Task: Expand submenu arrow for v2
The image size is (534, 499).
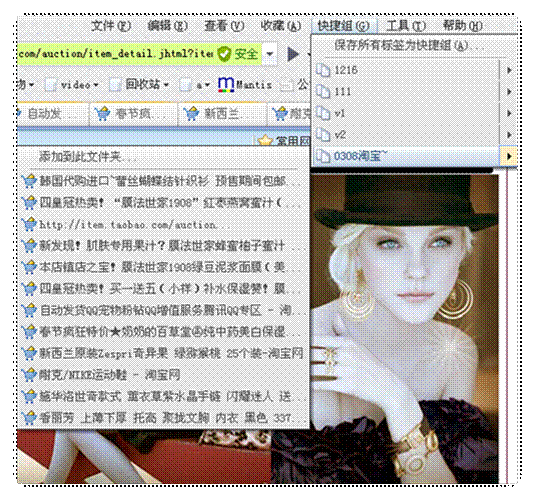Action: click(x=509, y=135)
